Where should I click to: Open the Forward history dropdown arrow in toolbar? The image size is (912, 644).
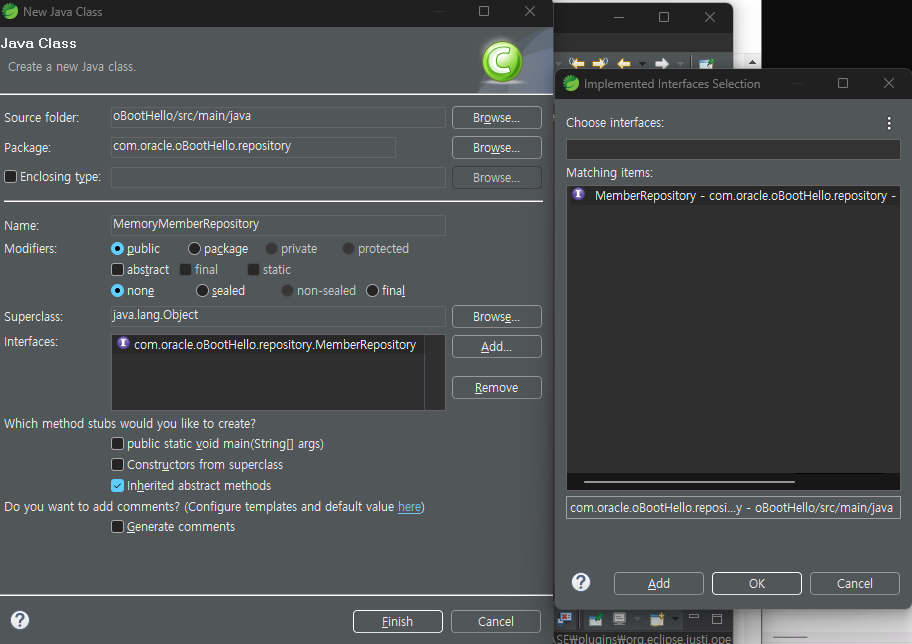[680, 63]
